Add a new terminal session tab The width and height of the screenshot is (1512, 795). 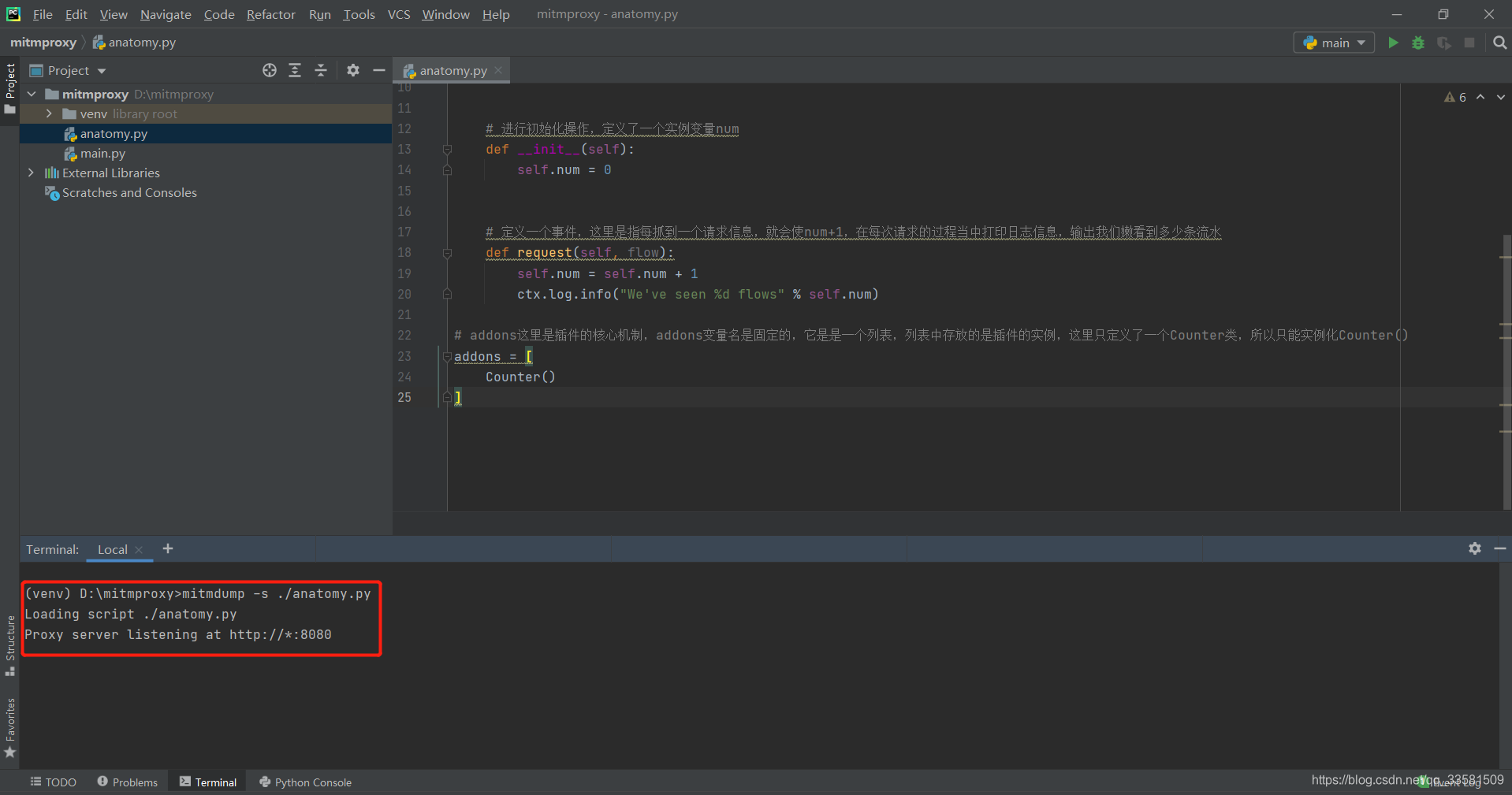[168, 548]
